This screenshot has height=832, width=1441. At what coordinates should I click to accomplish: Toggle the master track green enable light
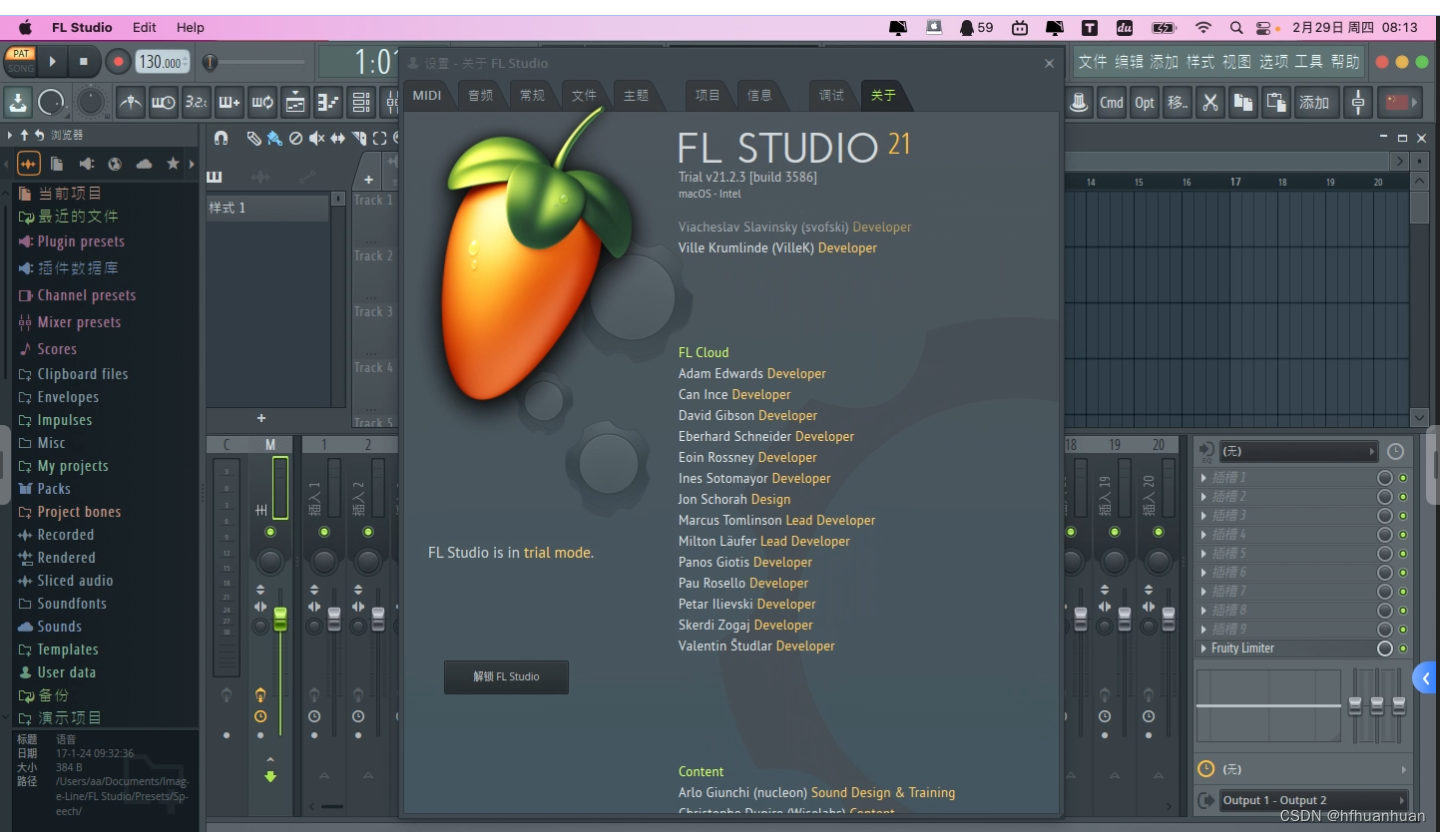pyautogui.click(x=270, y=532)
